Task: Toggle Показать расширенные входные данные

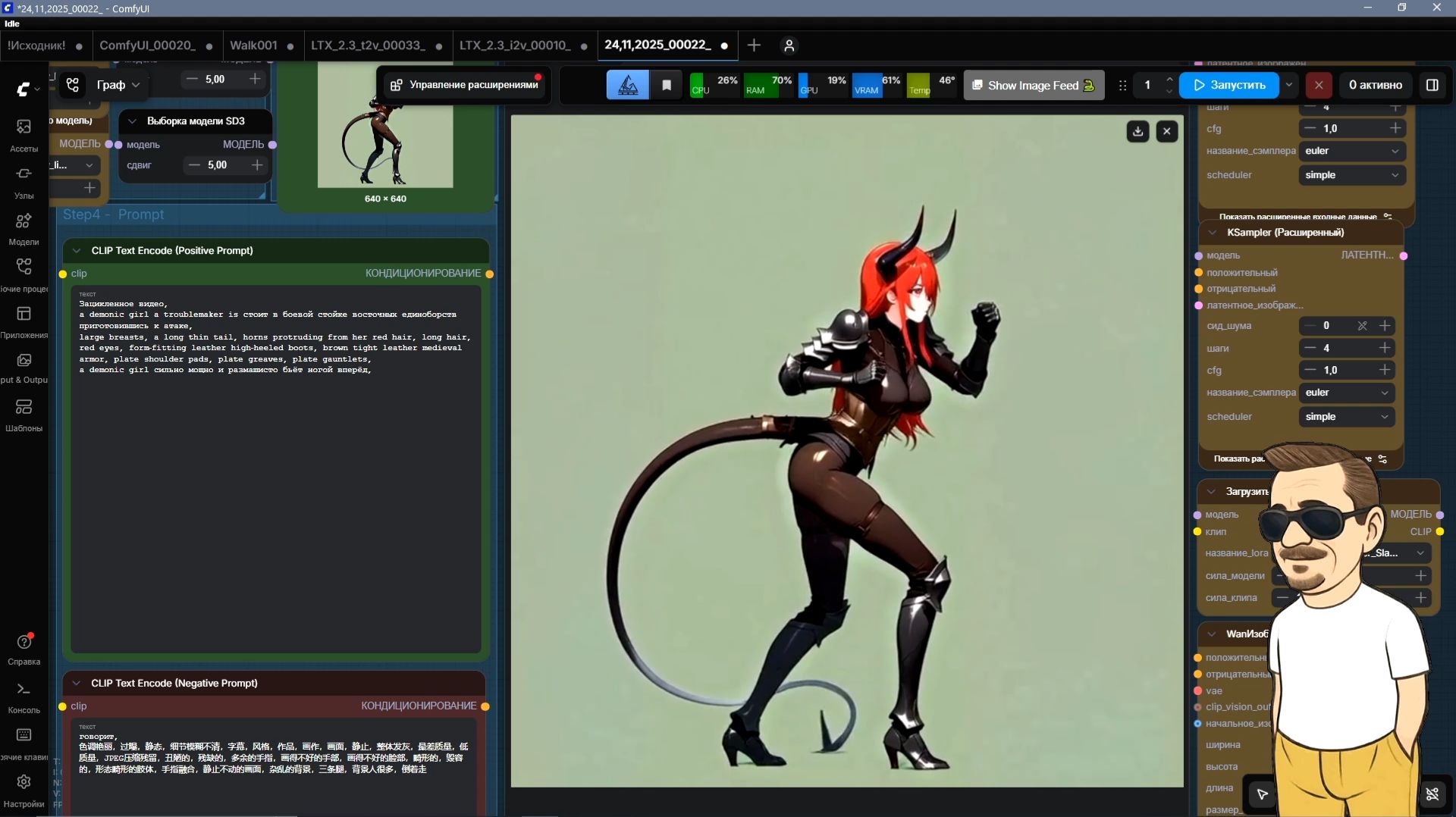Action: click(1304, 217)
